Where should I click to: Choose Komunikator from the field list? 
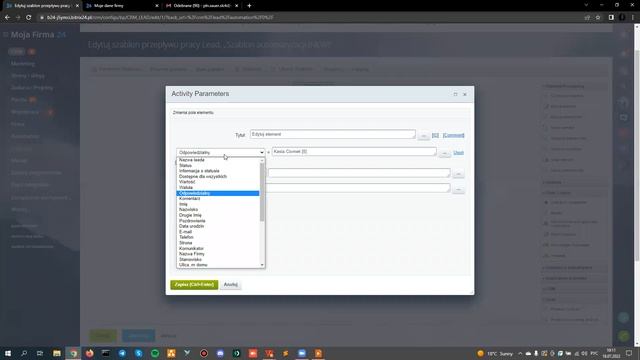coord(218,249)
